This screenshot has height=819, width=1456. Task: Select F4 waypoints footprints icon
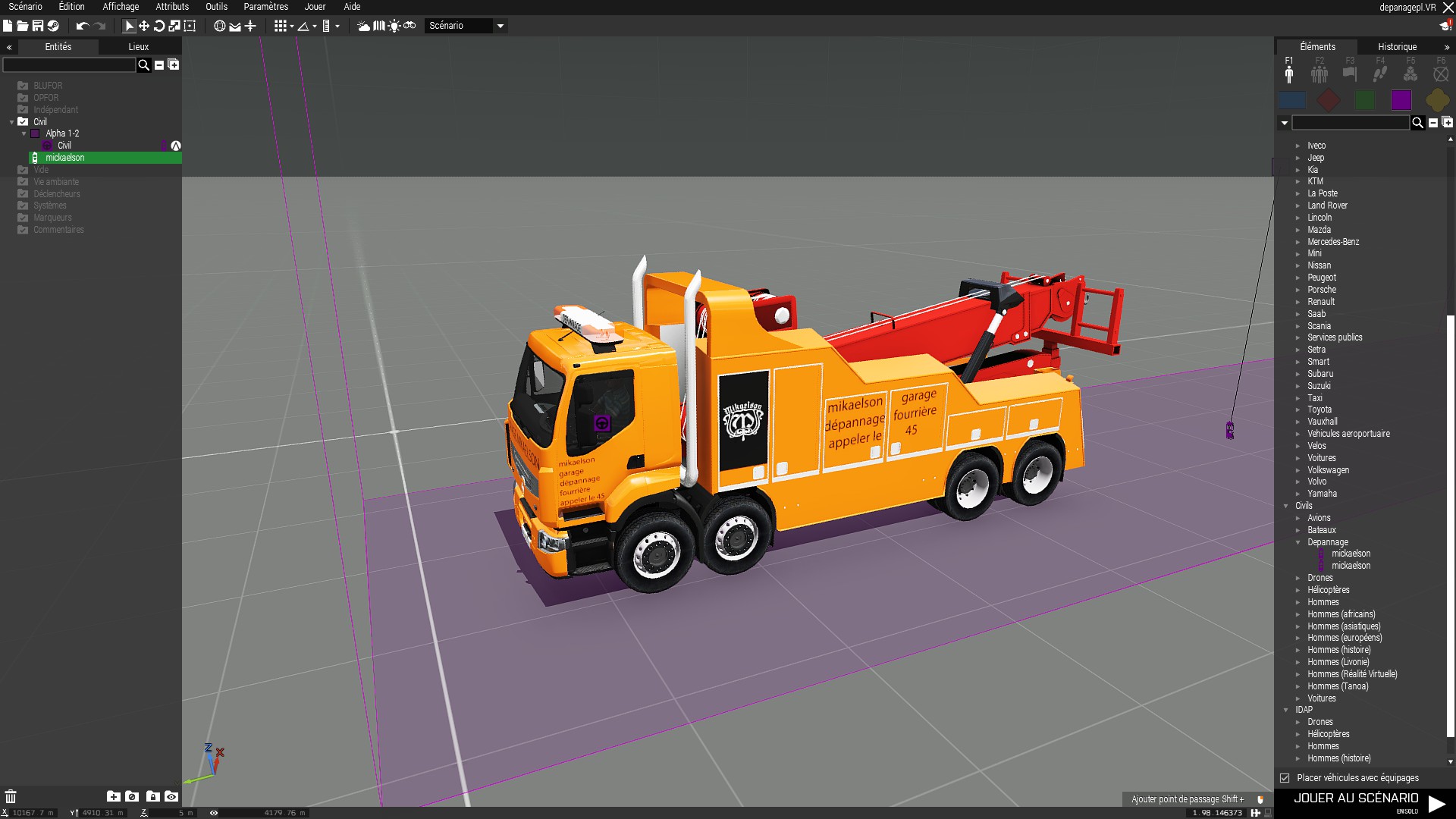(x=1380, y=74)
